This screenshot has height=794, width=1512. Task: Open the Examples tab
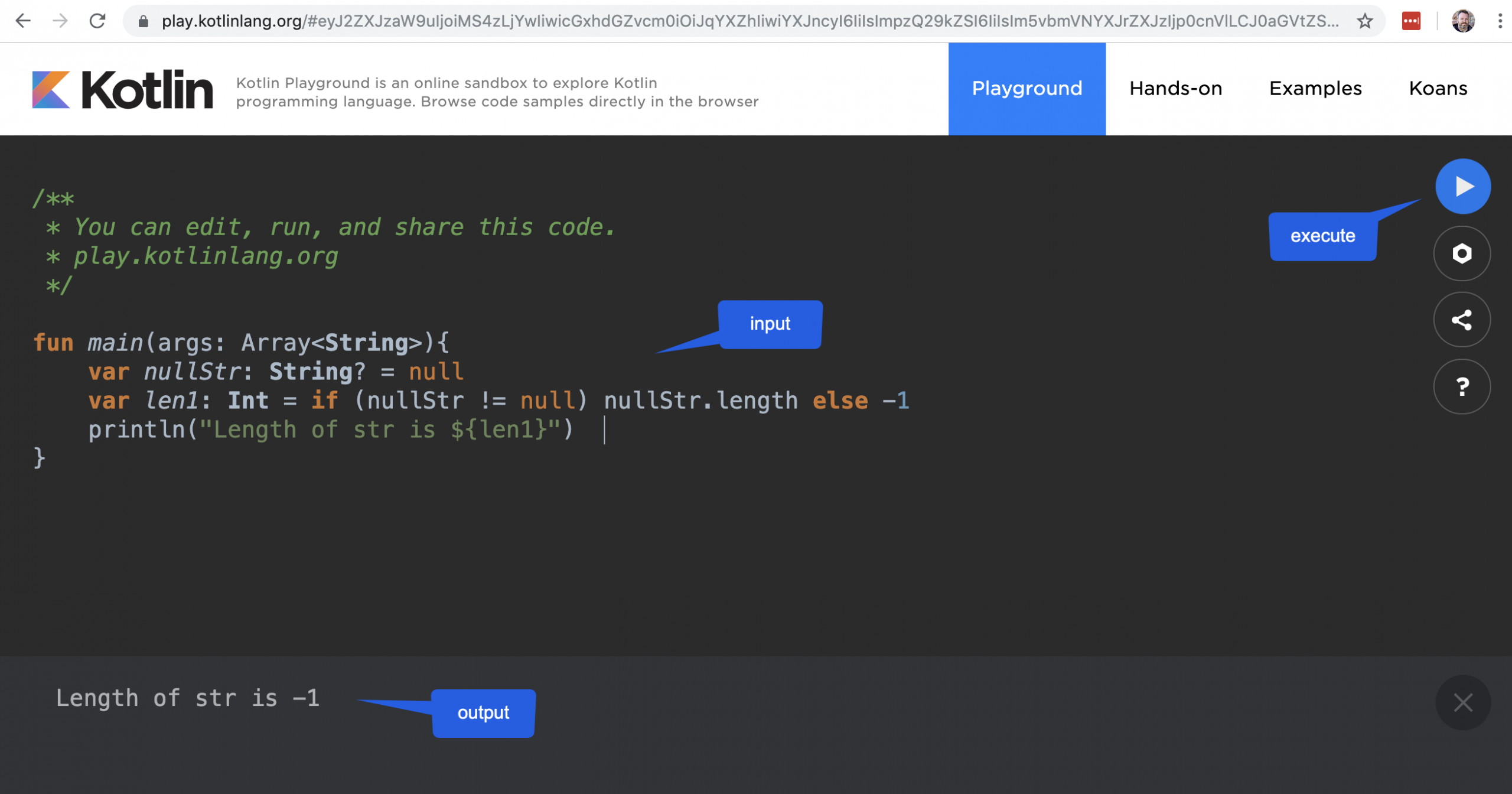(1315, 89)
